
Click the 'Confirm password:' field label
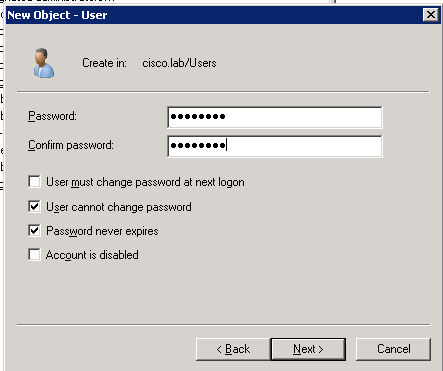[71, 145]
